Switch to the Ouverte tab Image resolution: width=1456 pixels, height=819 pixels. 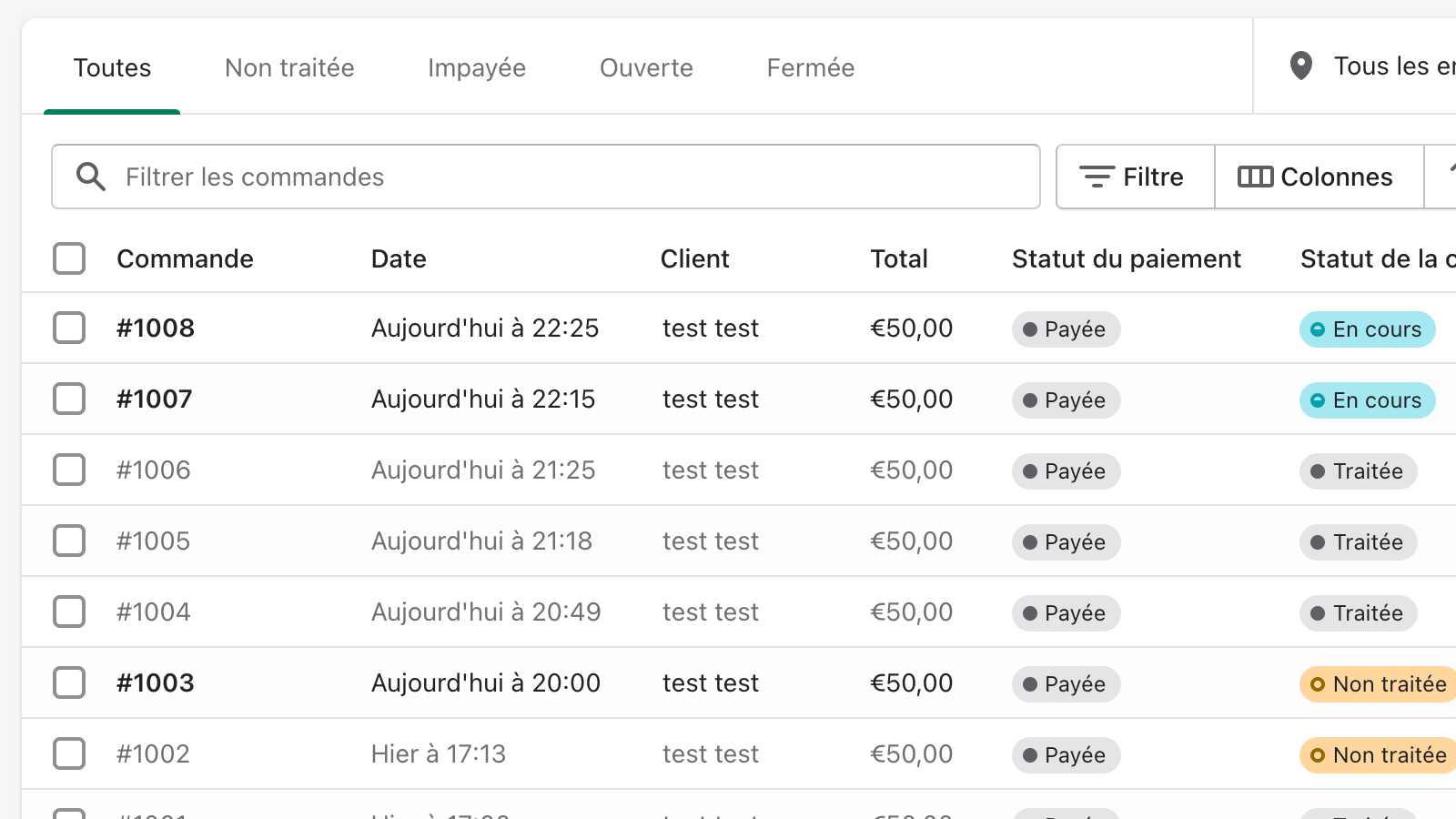pyautogui.click(x=646, y=67)
